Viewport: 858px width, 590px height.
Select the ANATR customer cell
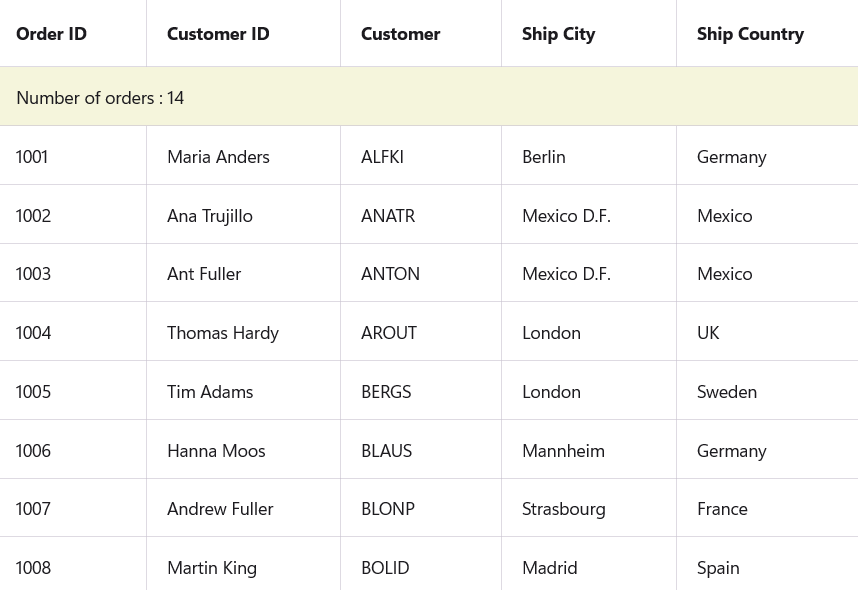pos(388,216)
